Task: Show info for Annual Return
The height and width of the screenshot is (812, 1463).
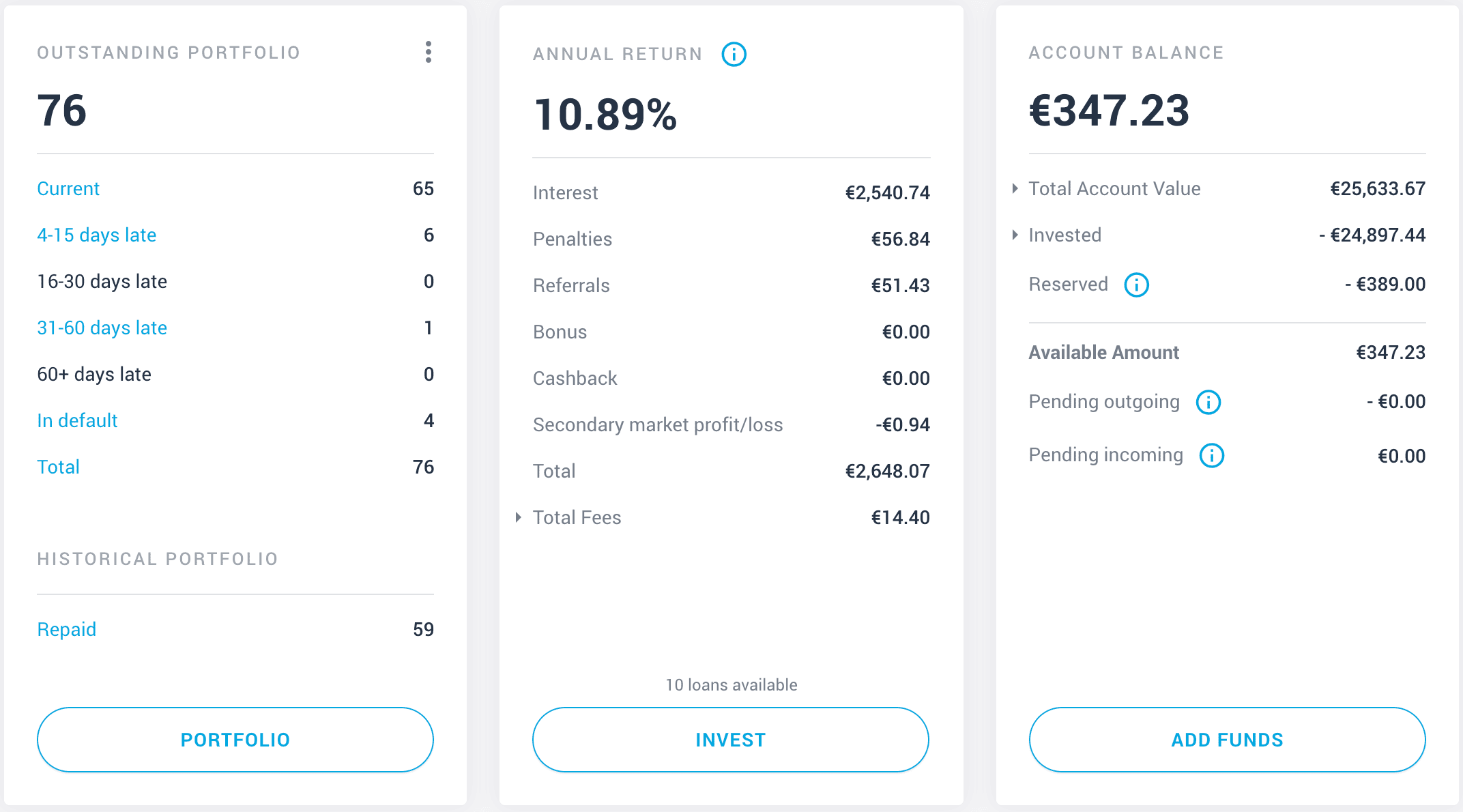Action: 734,54
